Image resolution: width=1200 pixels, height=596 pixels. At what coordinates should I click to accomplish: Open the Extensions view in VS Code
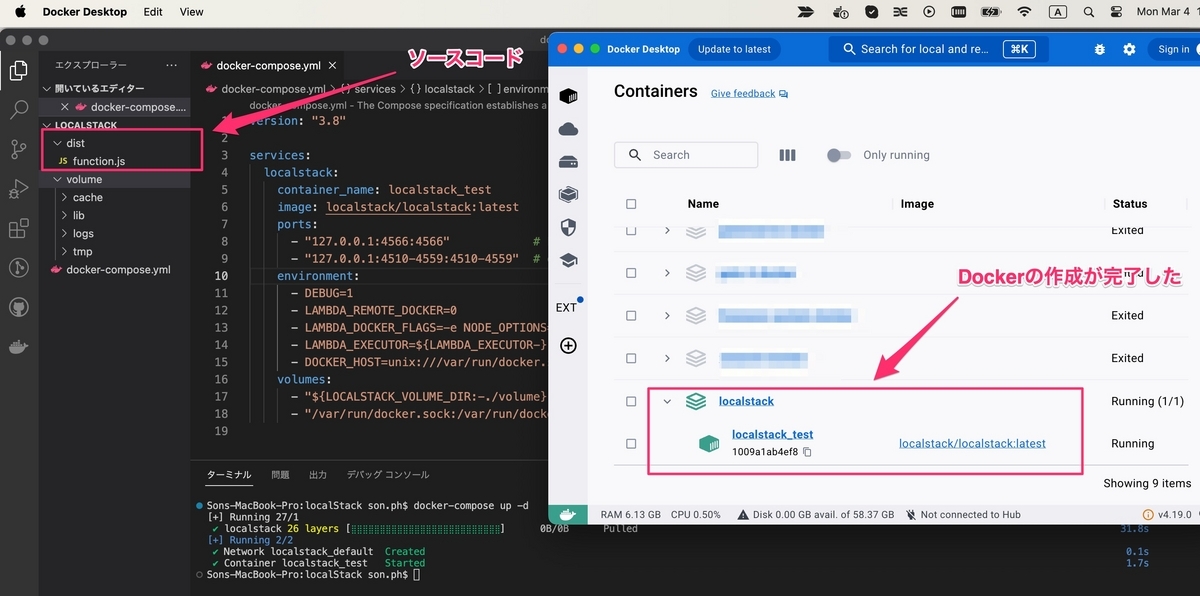[x=18, y=229]
